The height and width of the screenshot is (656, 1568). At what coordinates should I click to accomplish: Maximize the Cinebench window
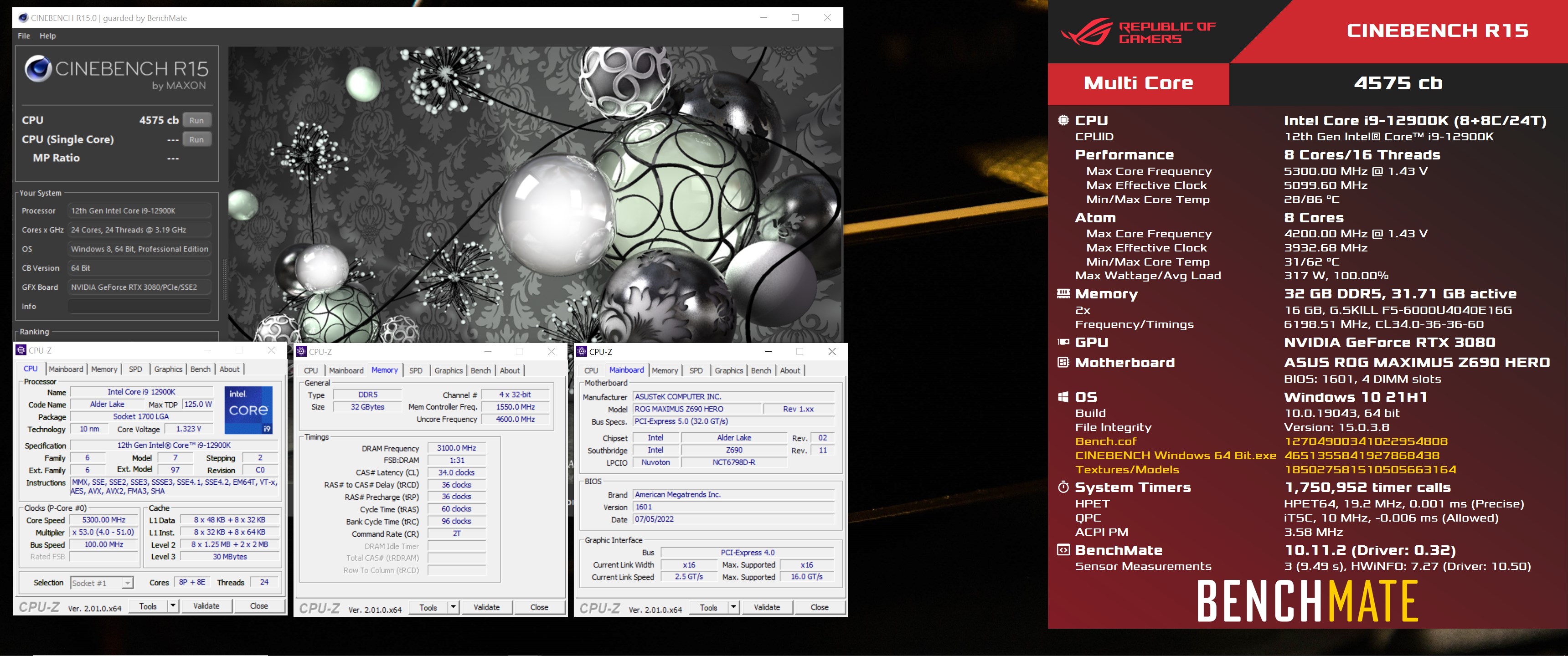click(795, 18)
